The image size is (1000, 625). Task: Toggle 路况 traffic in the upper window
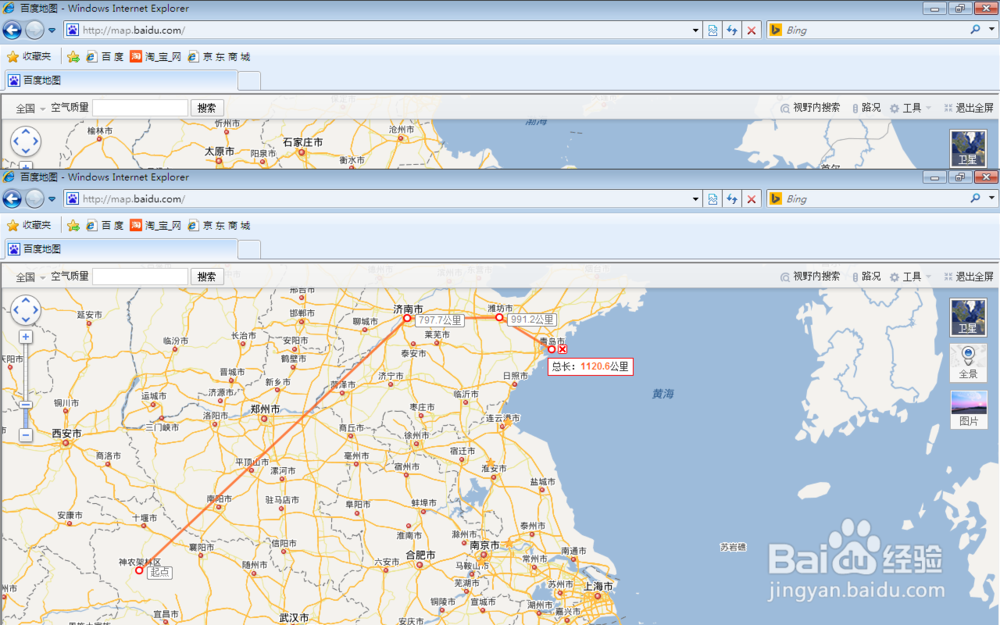866,108
